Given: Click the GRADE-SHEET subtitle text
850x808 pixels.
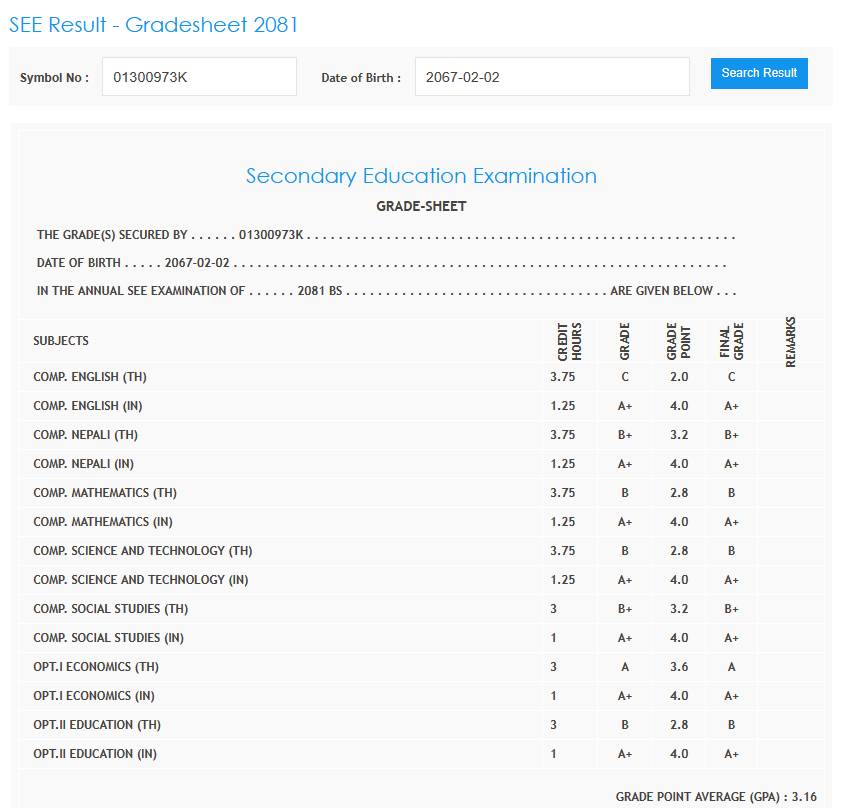Looking at the screenshot, I should click(421, 207).
